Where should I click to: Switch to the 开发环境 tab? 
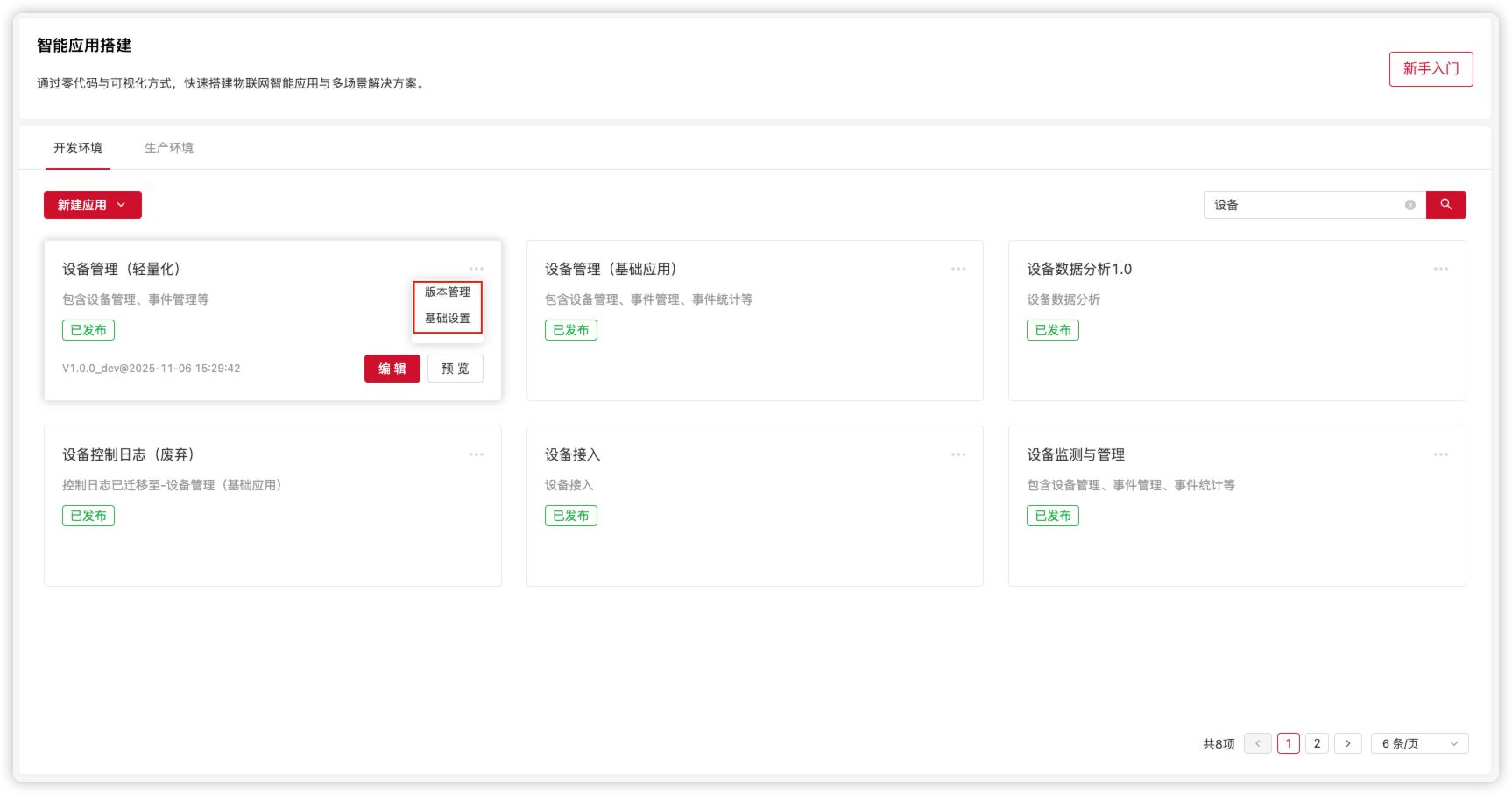[x=77, y=148]
